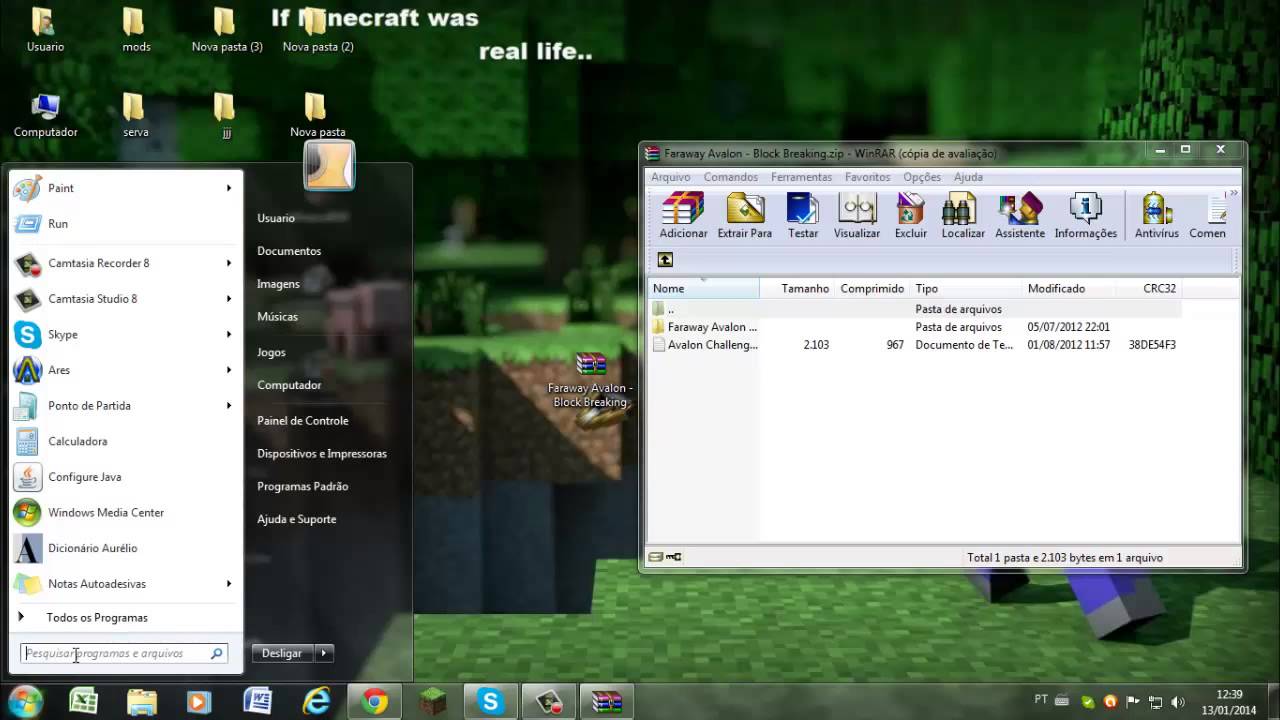Launch Calculadora from the Start menu
The image size is (1280, 720).
point(125,441)
